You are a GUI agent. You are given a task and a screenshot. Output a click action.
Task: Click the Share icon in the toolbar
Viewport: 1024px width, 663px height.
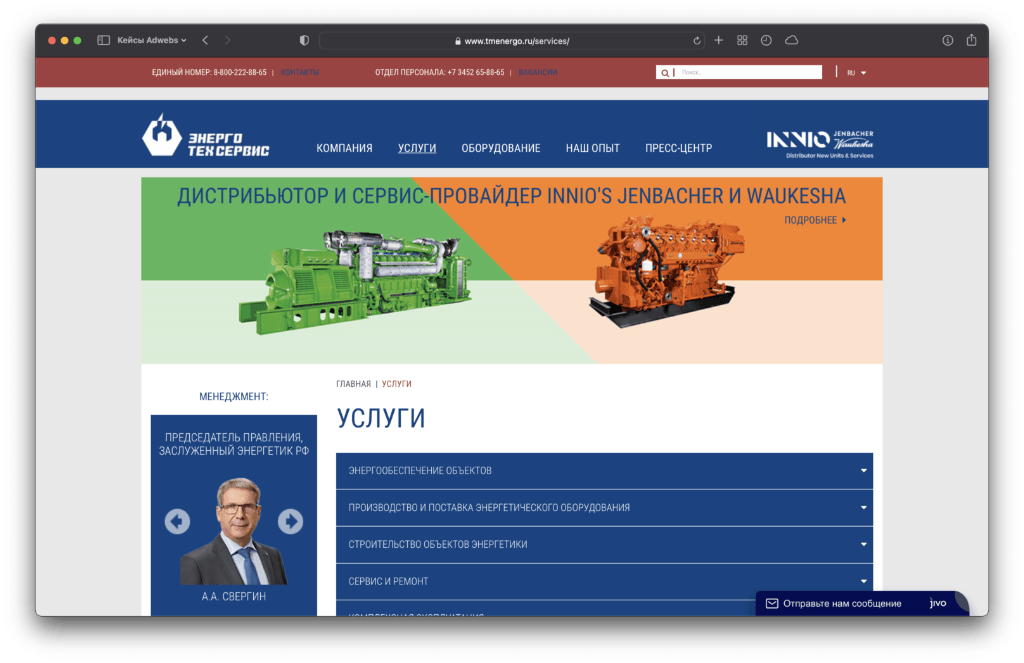(971, 40)
